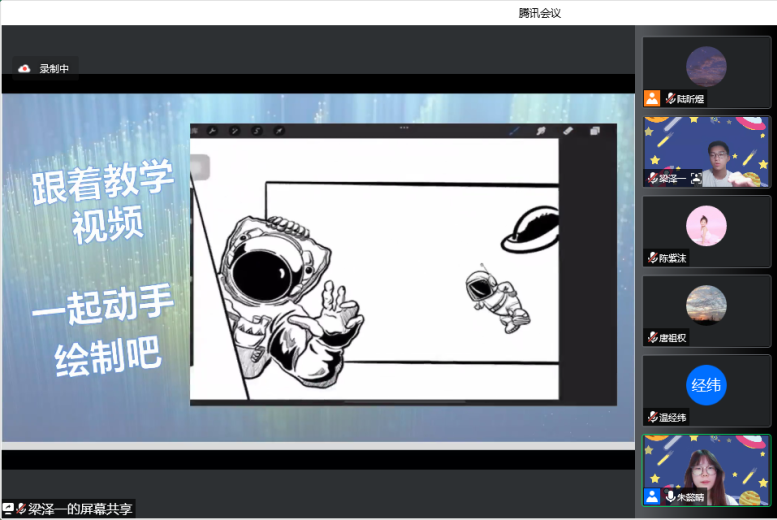The width and height of the screenshot is (777, 520).
Task: Select the Procreate Transform arrow tool
Action: coord(279,131)
